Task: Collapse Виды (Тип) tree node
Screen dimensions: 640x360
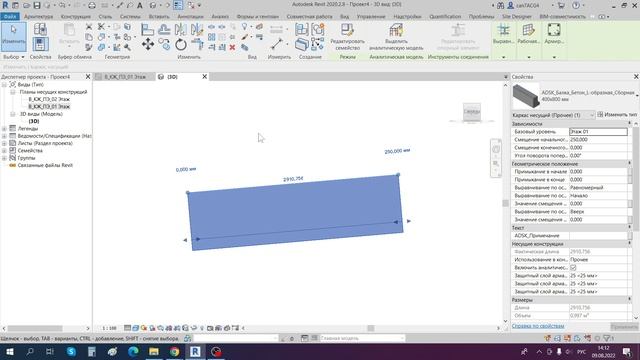Action: point(4,84)
